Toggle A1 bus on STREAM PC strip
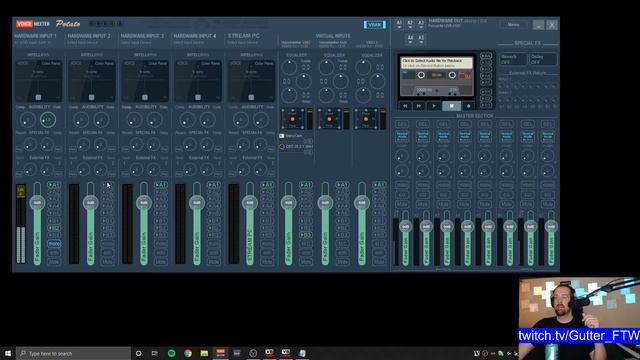Image resolution: width=640 pixels, height=360 pixels. coord(267,185)
